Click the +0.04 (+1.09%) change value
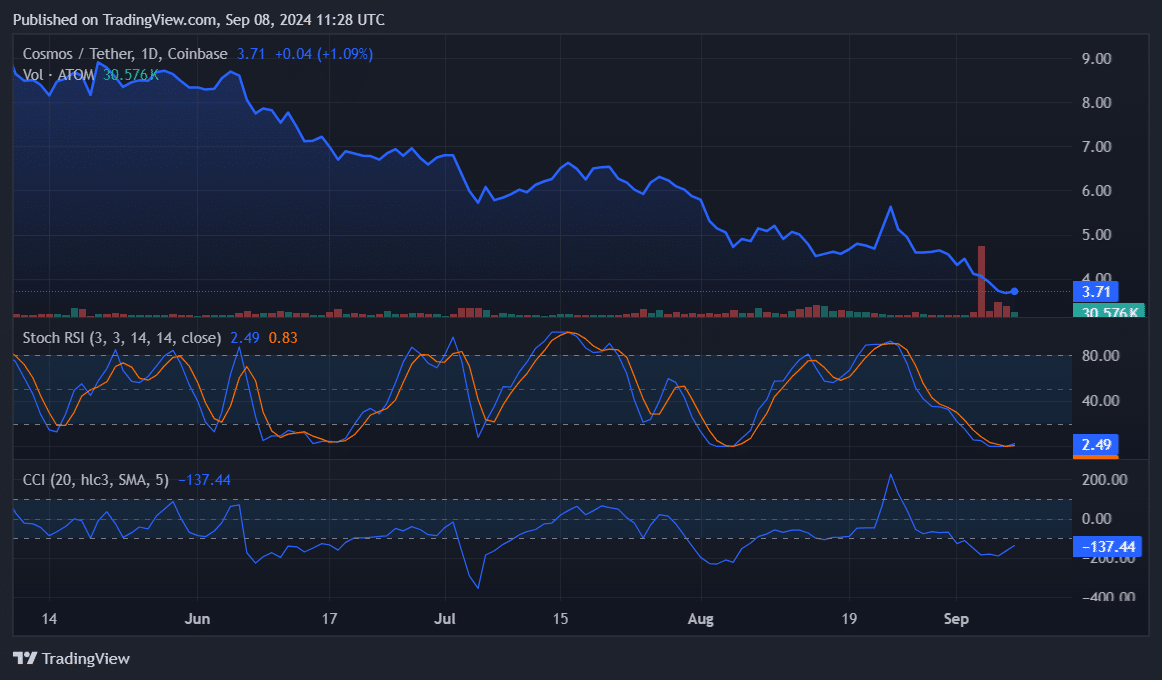Image resolution: width=1162 pixels, height=680 pixels. [324, 53]
